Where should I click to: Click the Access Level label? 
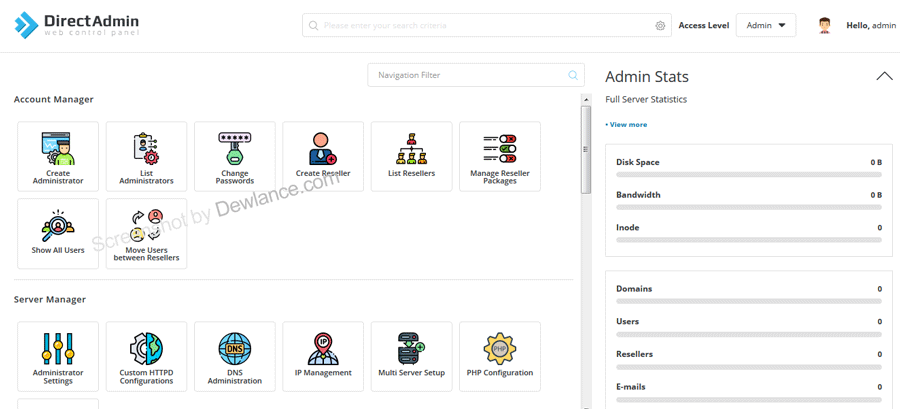click(x=704, y=25)
